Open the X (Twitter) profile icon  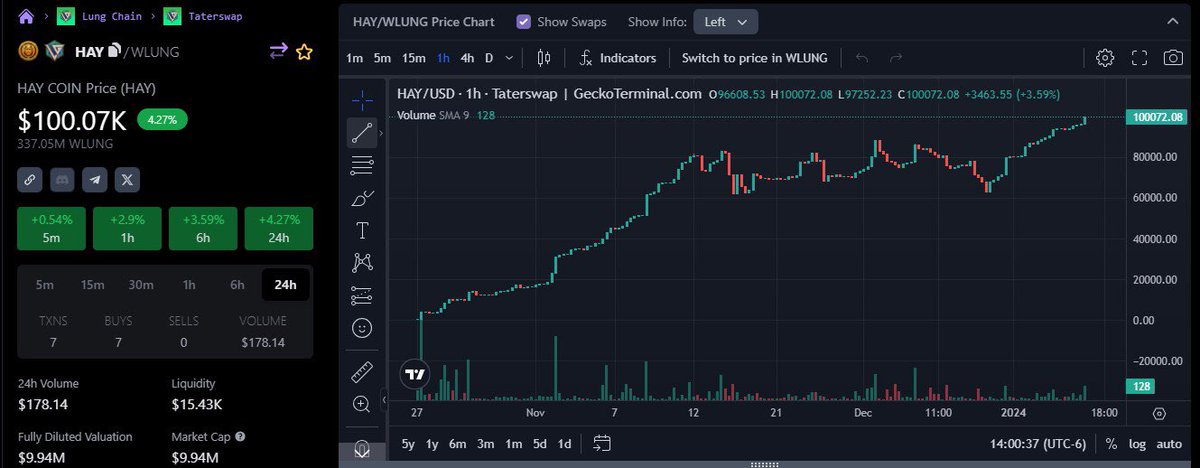point(126,180)
